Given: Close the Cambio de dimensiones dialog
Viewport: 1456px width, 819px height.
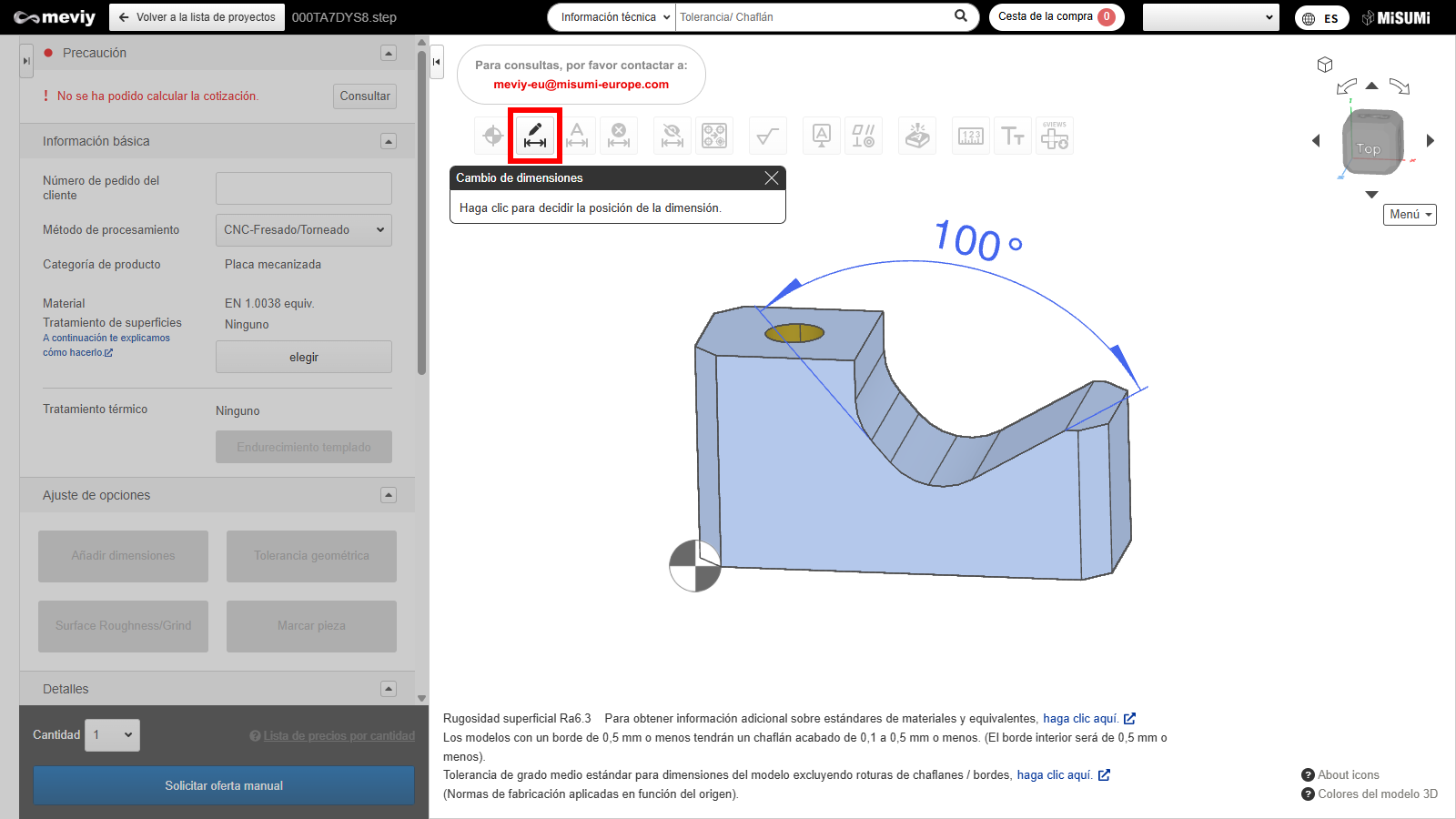Looking at the screenshot, I should [x=772, y=178].
